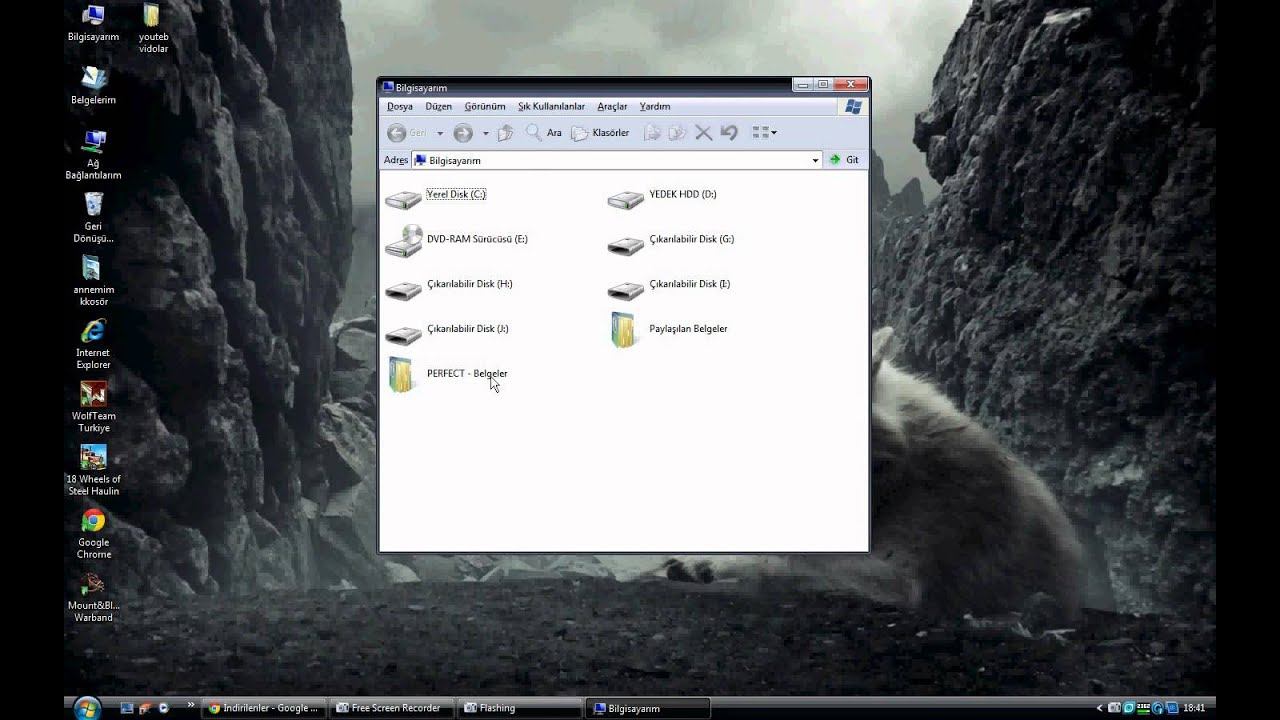Click the Copy To toolbar icon

point(677,132)
